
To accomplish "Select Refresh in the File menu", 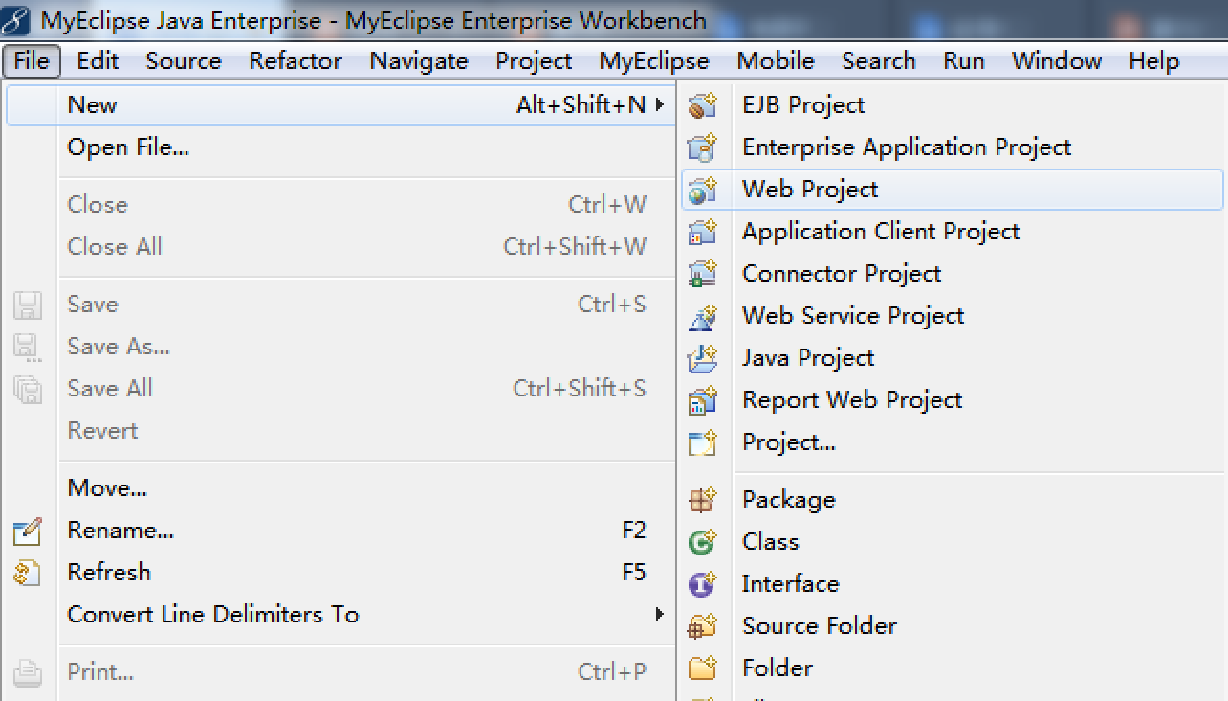I will [x=109, y=572].
